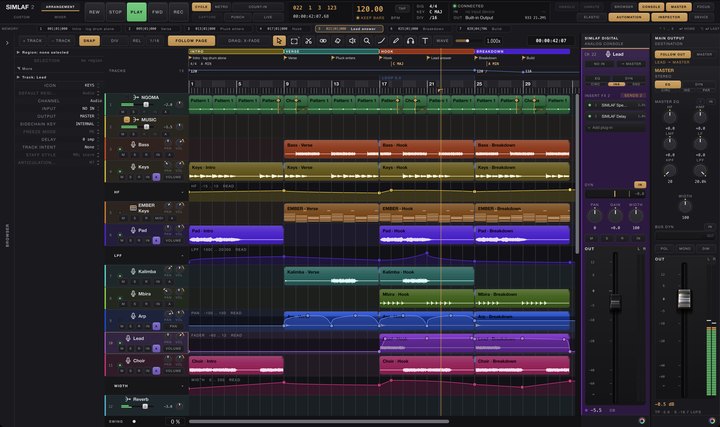Select the mute speaker tool
720x427 pixels.
pyautogui.click(x=352, y=41)
